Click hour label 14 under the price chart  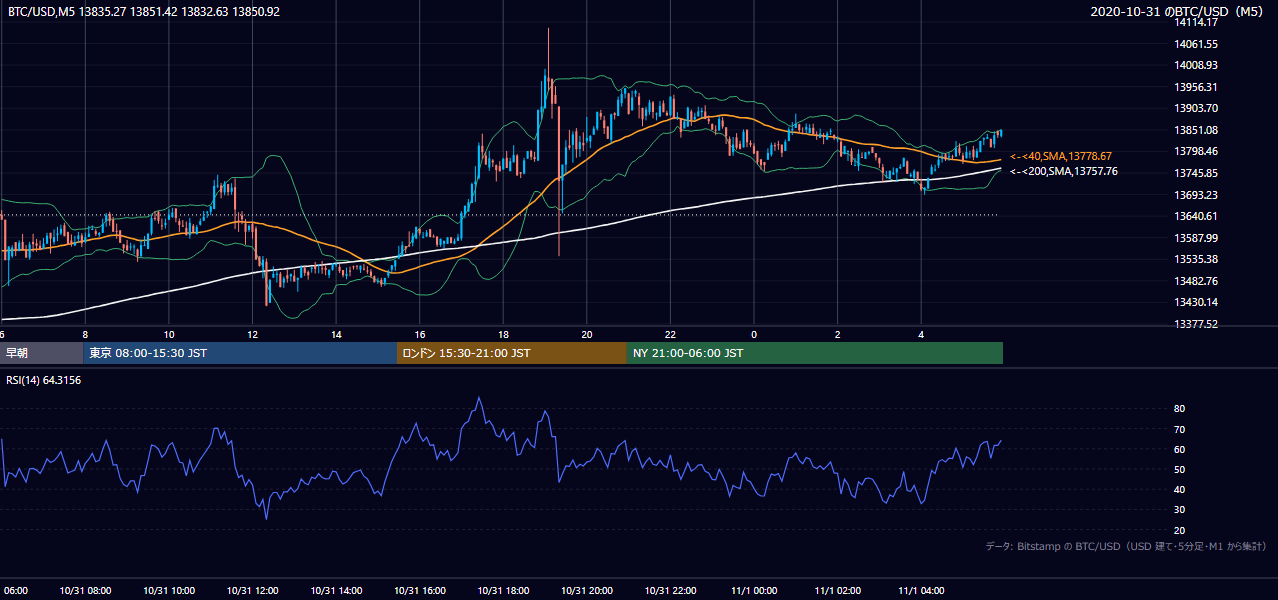click(336, 334)
